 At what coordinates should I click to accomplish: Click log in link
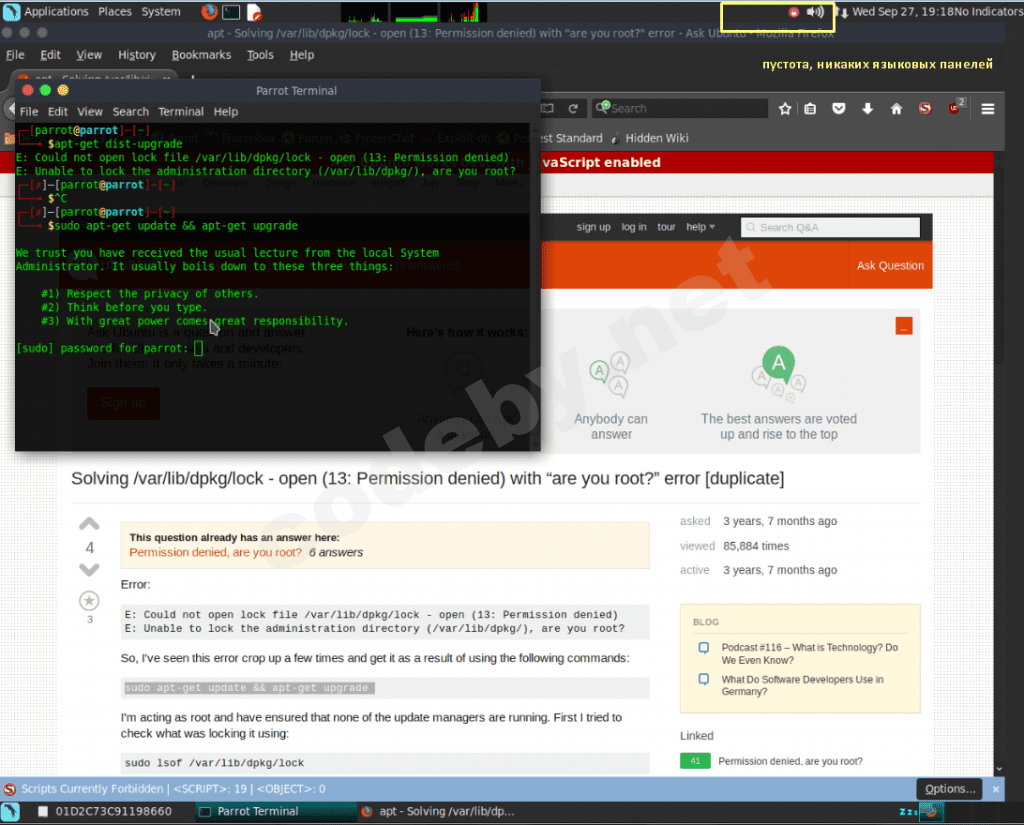click(633, 227)
